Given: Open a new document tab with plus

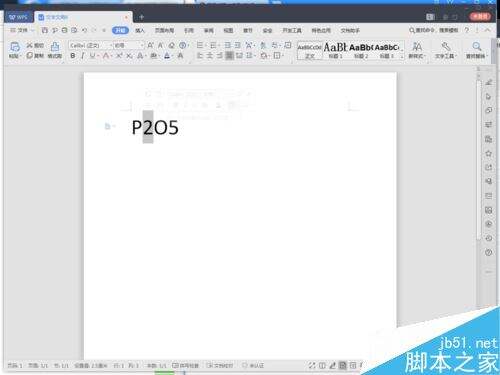Looking at the screenshot, I should [141, 17].
